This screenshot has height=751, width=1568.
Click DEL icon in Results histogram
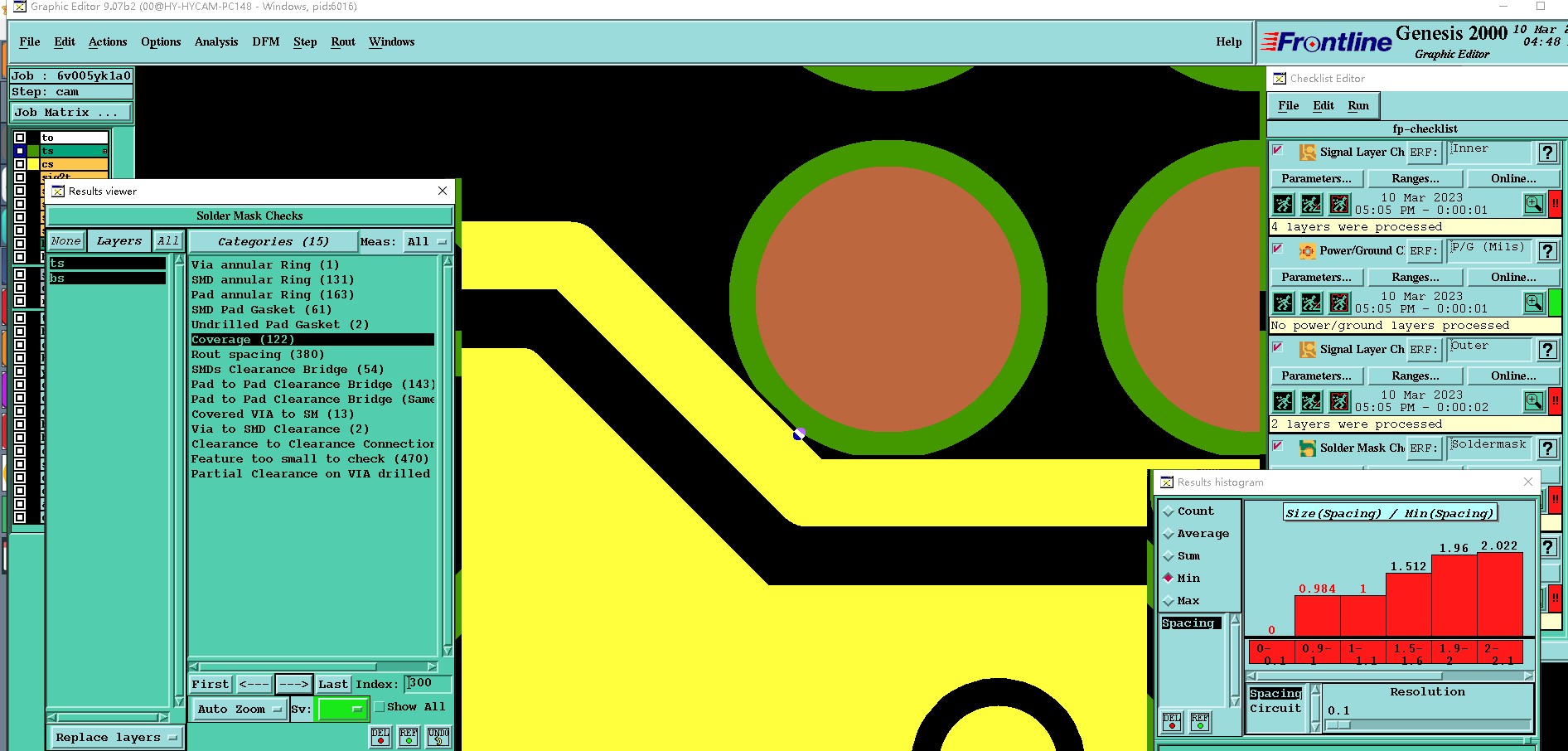[1172, 722]
